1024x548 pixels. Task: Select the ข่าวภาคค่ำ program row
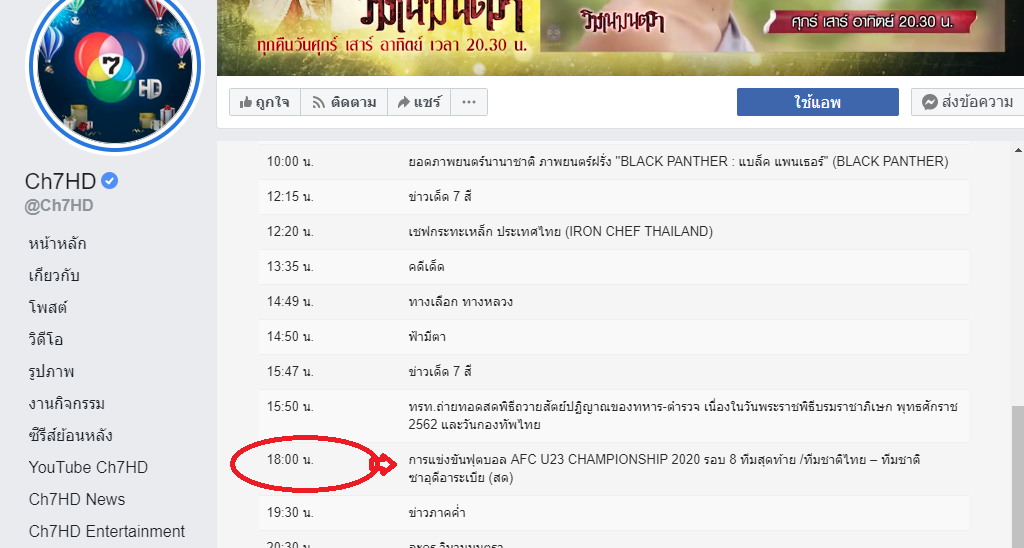click(x=614, y=513)
